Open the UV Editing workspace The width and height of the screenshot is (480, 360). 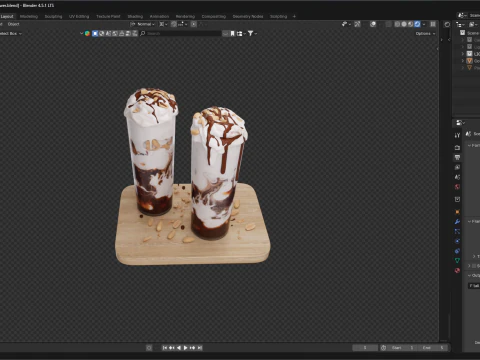pyautogui.click(x=79, y=16)
